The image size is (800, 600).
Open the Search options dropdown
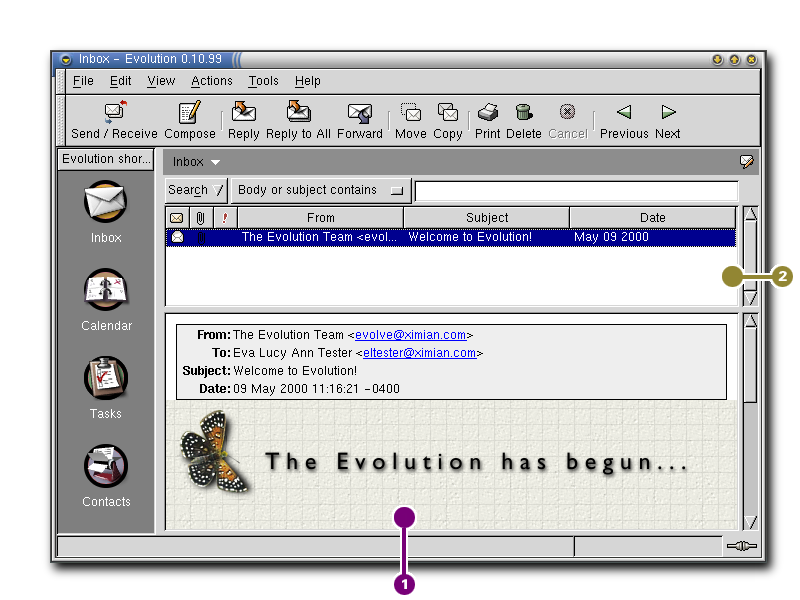tap(196, 190)
